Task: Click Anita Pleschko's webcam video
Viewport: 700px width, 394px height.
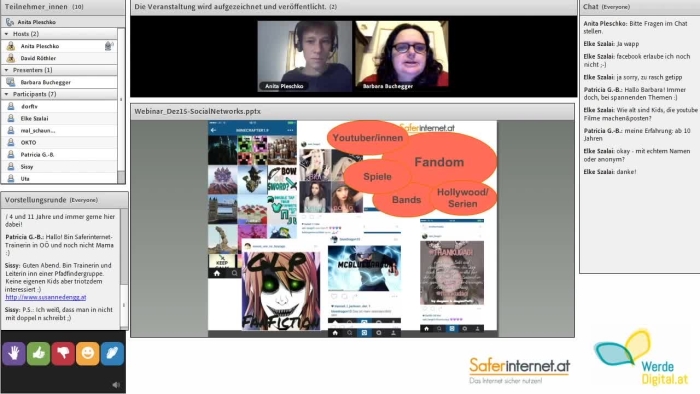Action: point(304,56)
